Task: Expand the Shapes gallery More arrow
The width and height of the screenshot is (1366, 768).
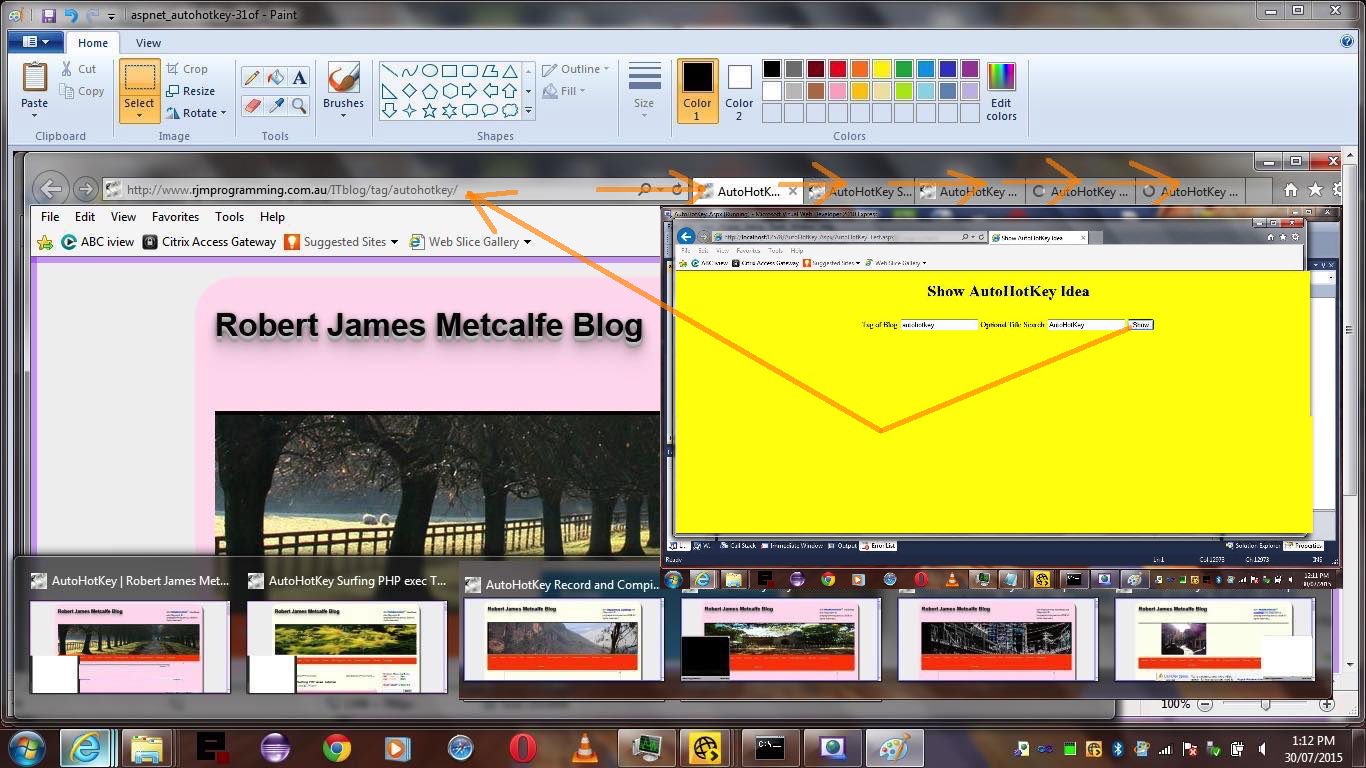Action: click(528, 111)
